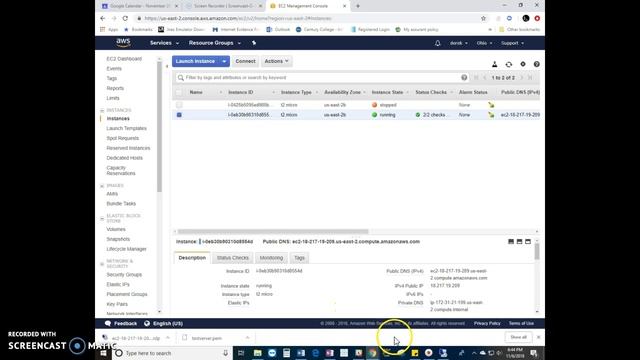Go back in the browser
This screenshot has width=640, height=360.
(102, 18)
